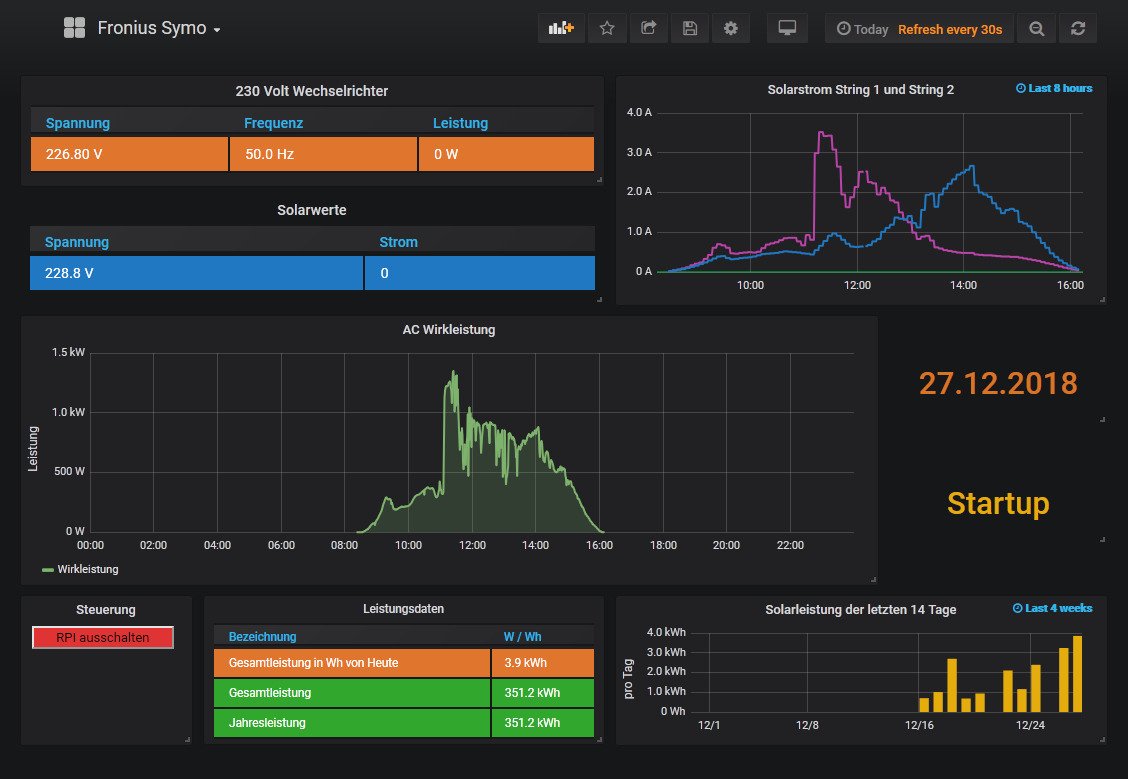The height and width of the screenshot is (779, 1128).
Task: Open panel menu of AC Wirkleistung title
Action: [448, 329]
